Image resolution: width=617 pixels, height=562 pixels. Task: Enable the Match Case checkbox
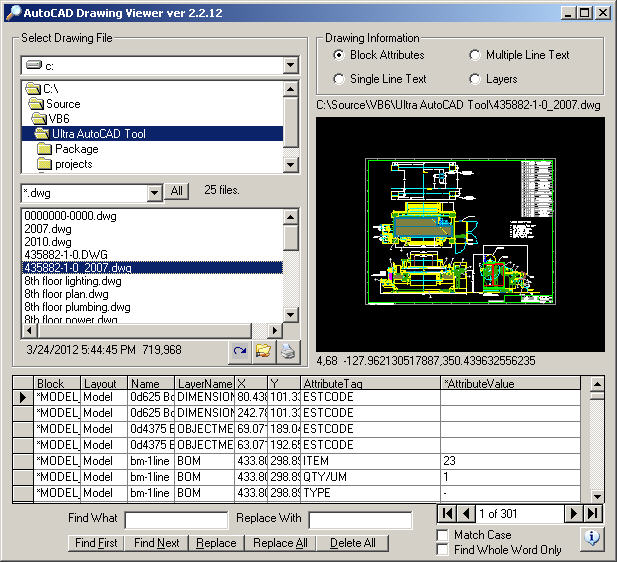pos(443,535)
